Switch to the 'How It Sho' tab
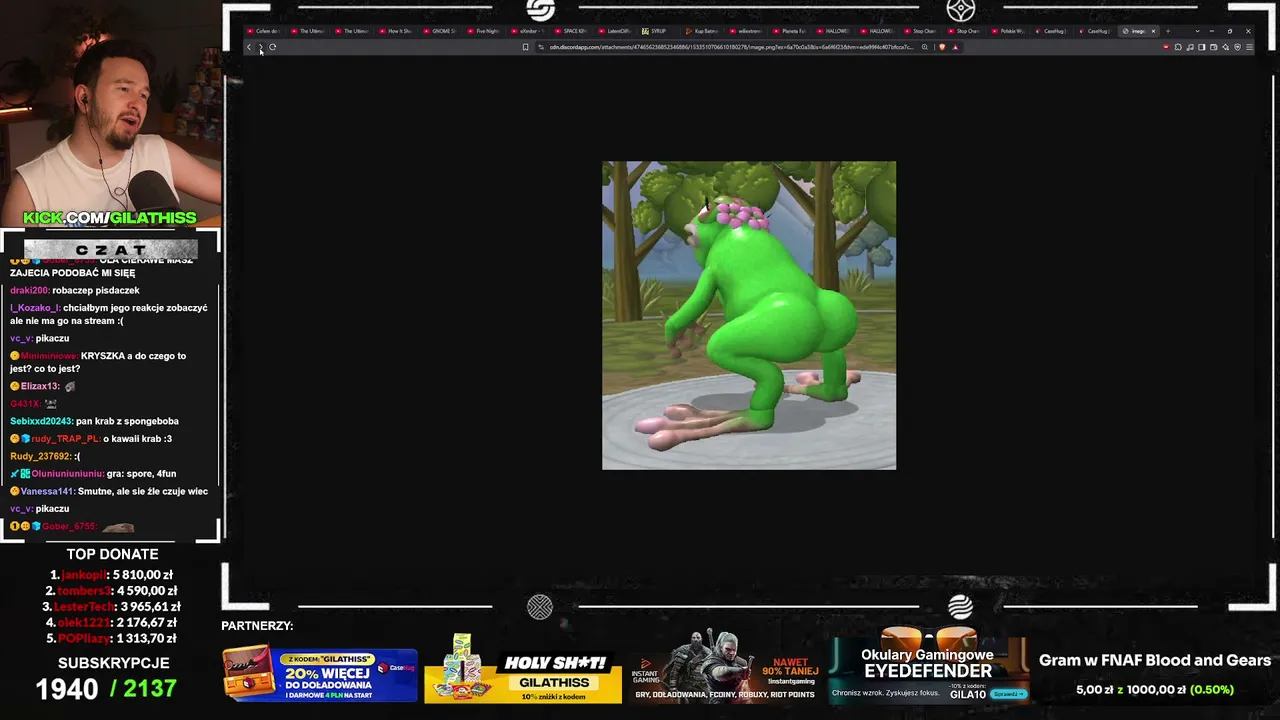Image resolution: width=1280 pixels, height=720 pixels. pos(398,31)
